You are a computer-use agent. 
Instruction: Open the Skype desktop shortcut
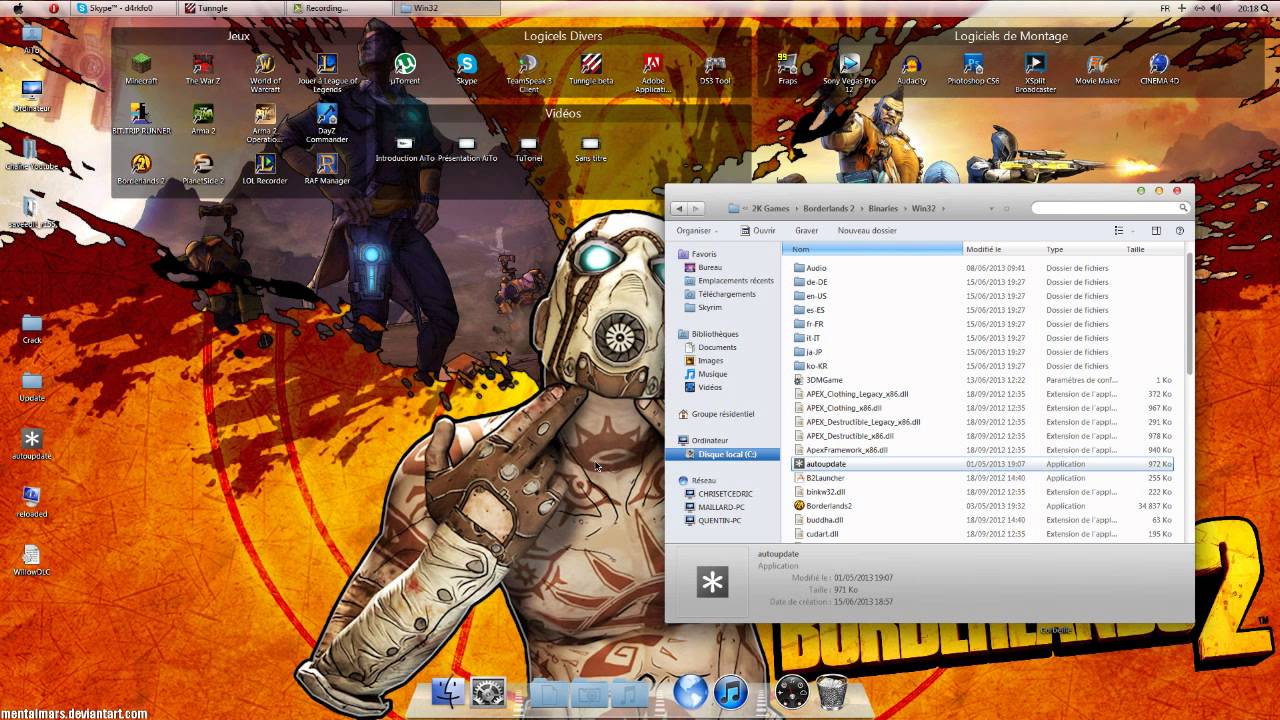pos(467,68)
